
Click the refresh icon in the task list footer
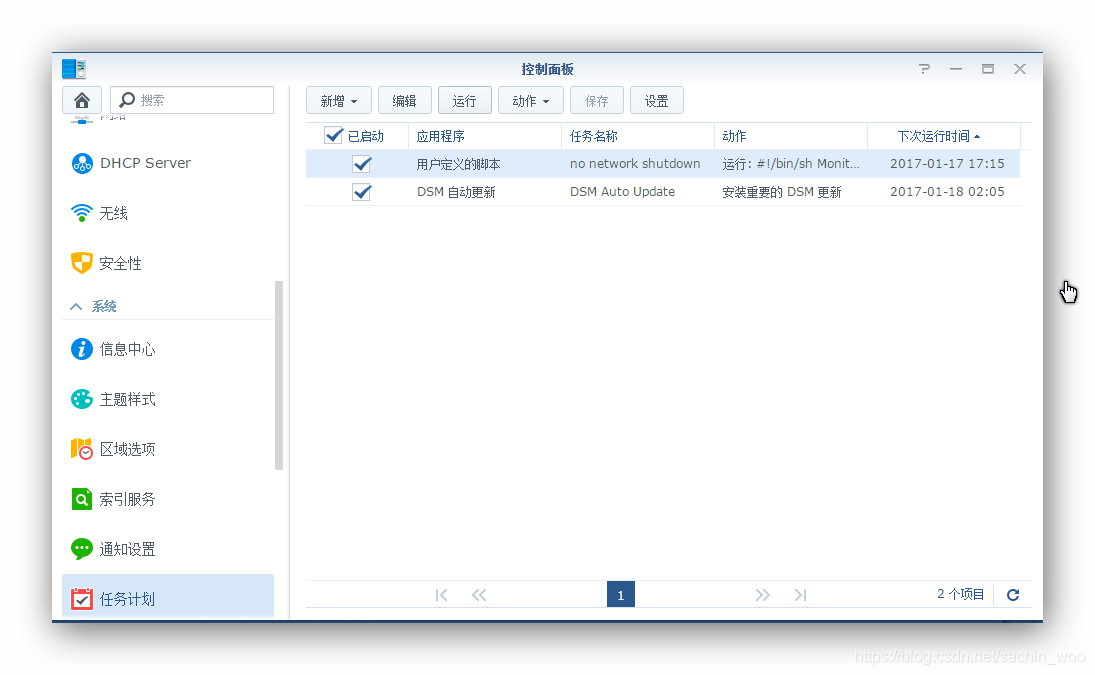tap(1013, 595)
